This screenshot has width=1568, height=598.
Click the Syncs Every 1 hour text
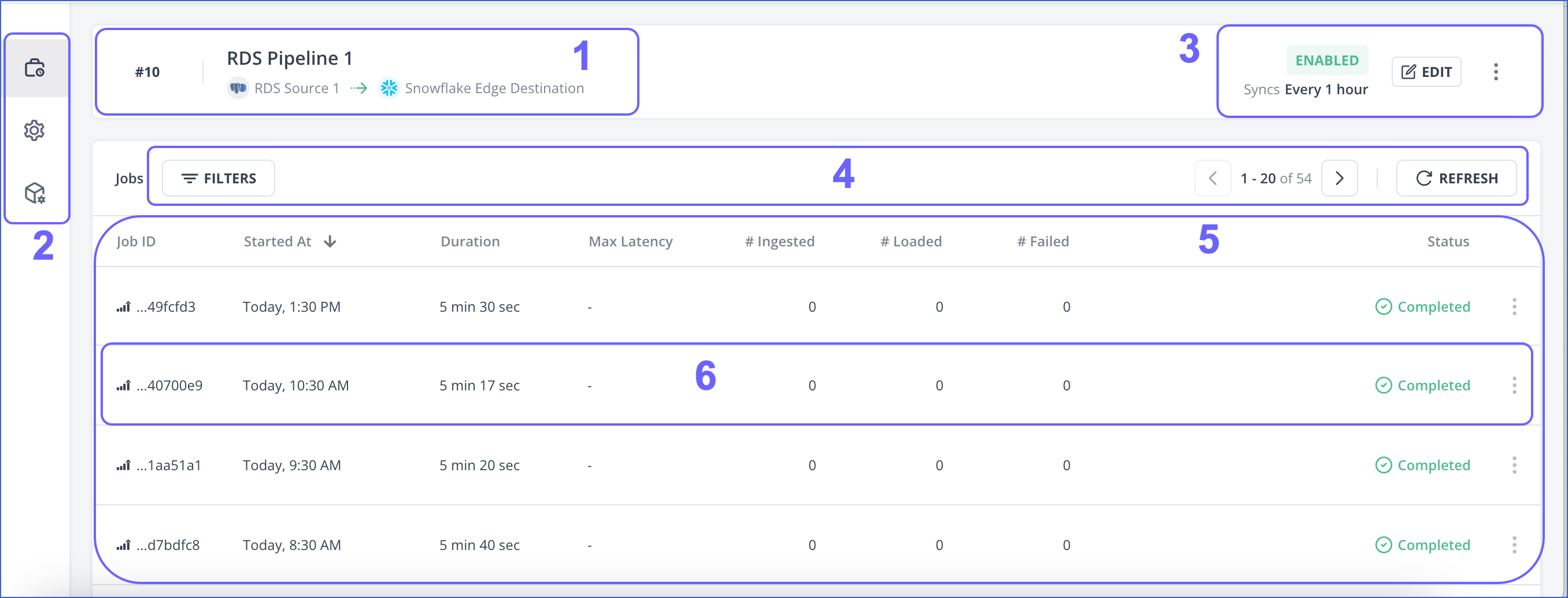point(1306,90)
